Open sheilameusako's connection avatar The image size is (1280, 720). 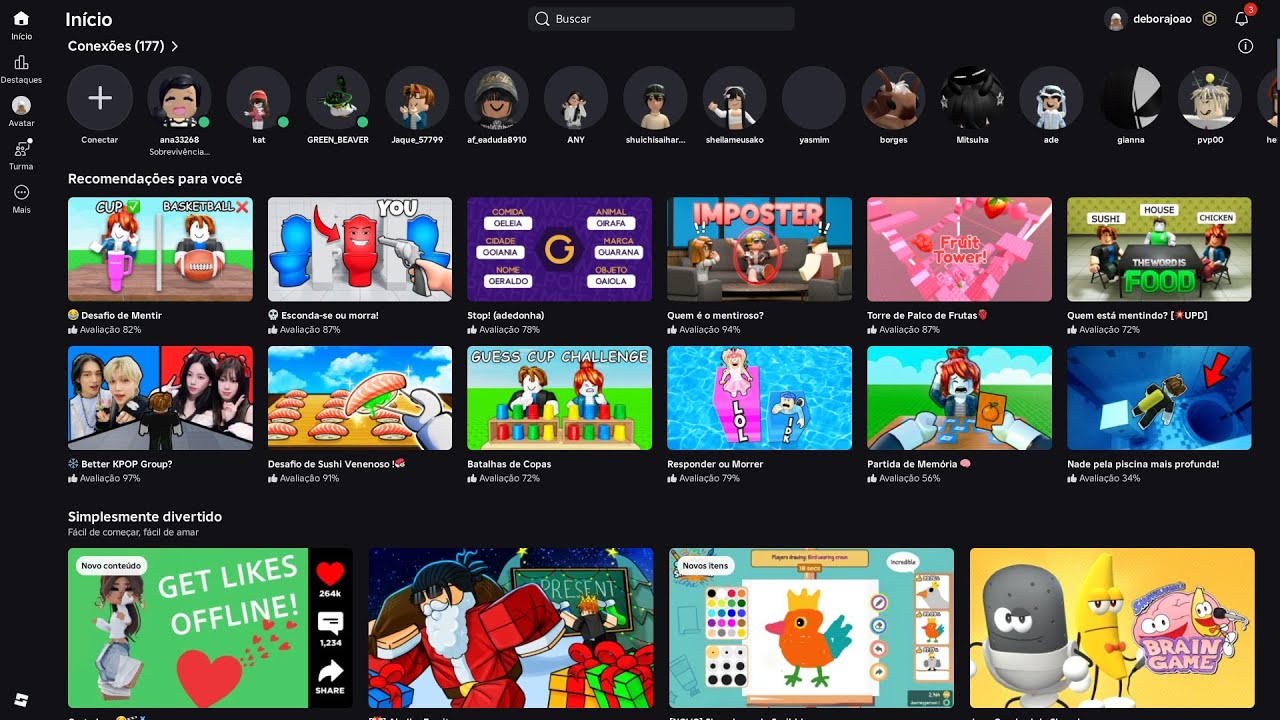734,98
